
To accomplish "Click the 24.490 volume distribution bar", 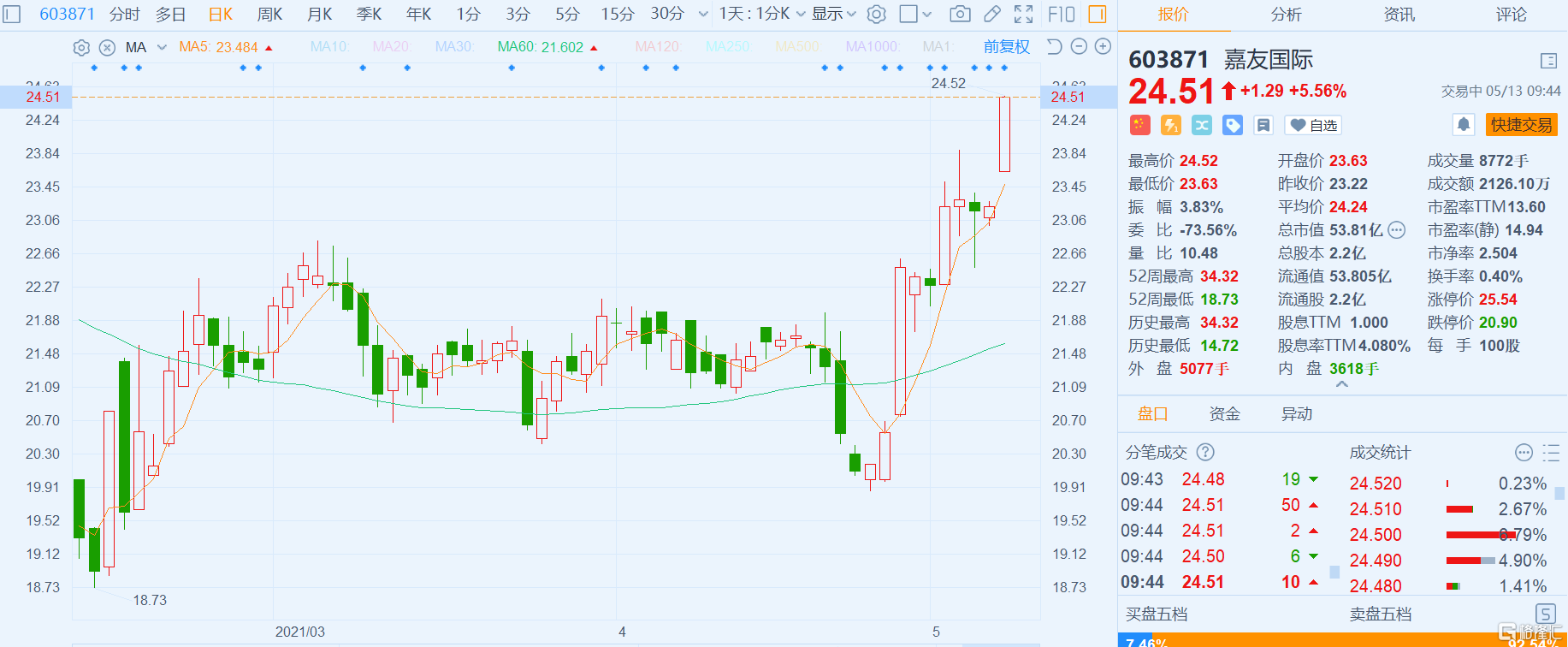I will click(x=1470, y=561).
